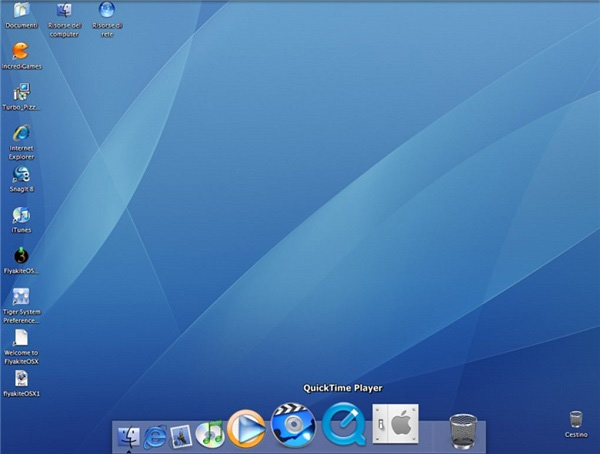Open the Trash can in dock
Image resolution: width=600 pixels, height=454 pixels.
coord(463,431)
